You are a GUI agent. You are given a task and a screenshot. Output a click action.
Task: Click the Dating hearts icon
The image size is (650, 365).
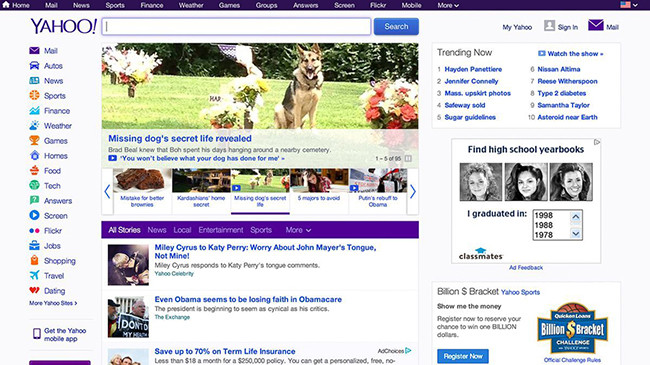tap(34, 290)
